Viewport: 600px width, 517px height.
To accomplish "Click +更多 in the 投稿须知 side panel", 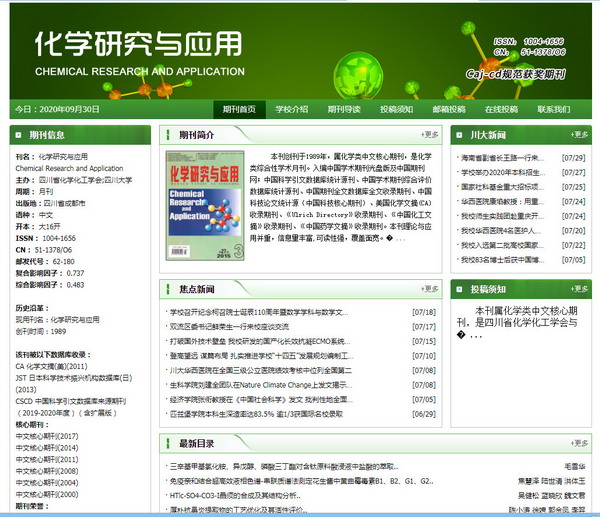I will 579,289.
